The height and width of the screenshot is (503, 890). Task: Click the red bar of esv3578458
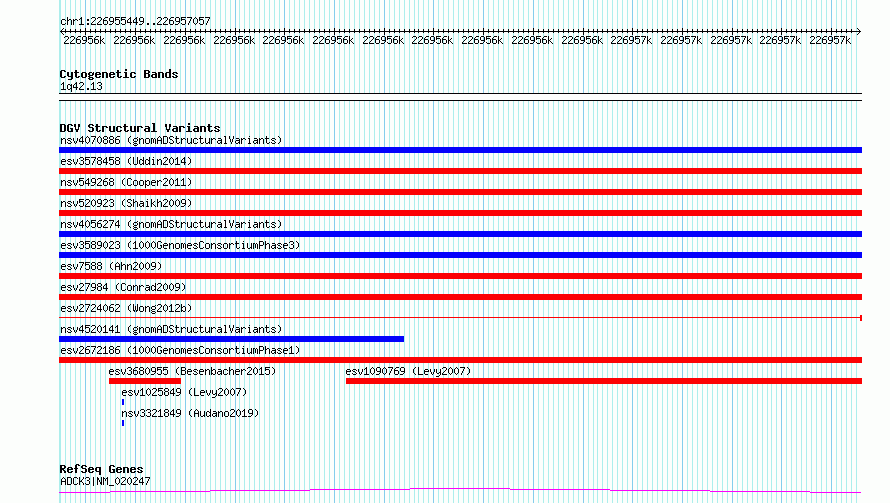pos(460,171)
